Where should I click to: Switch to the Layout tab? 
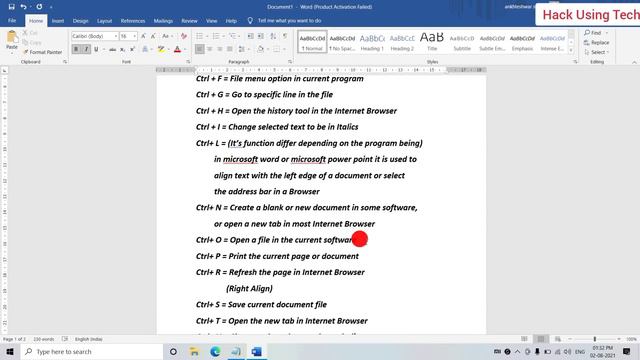point(104,21)
